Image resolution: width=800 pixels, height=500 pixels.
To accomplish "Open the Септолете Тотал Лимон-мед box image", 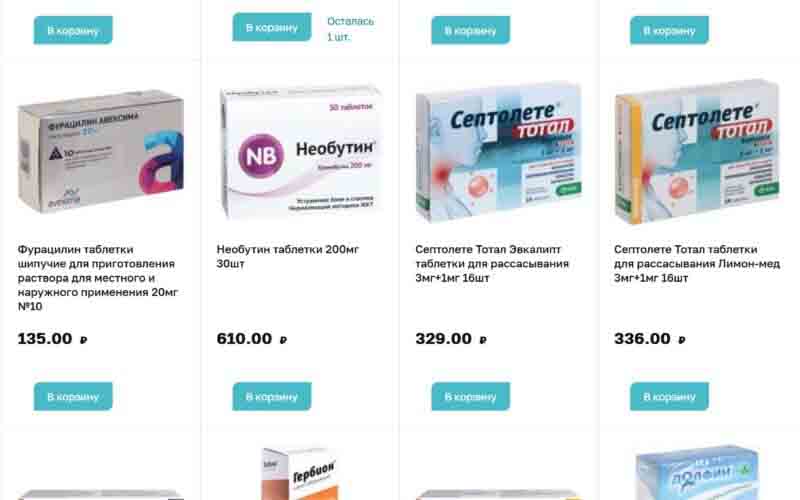I will 697,152.
